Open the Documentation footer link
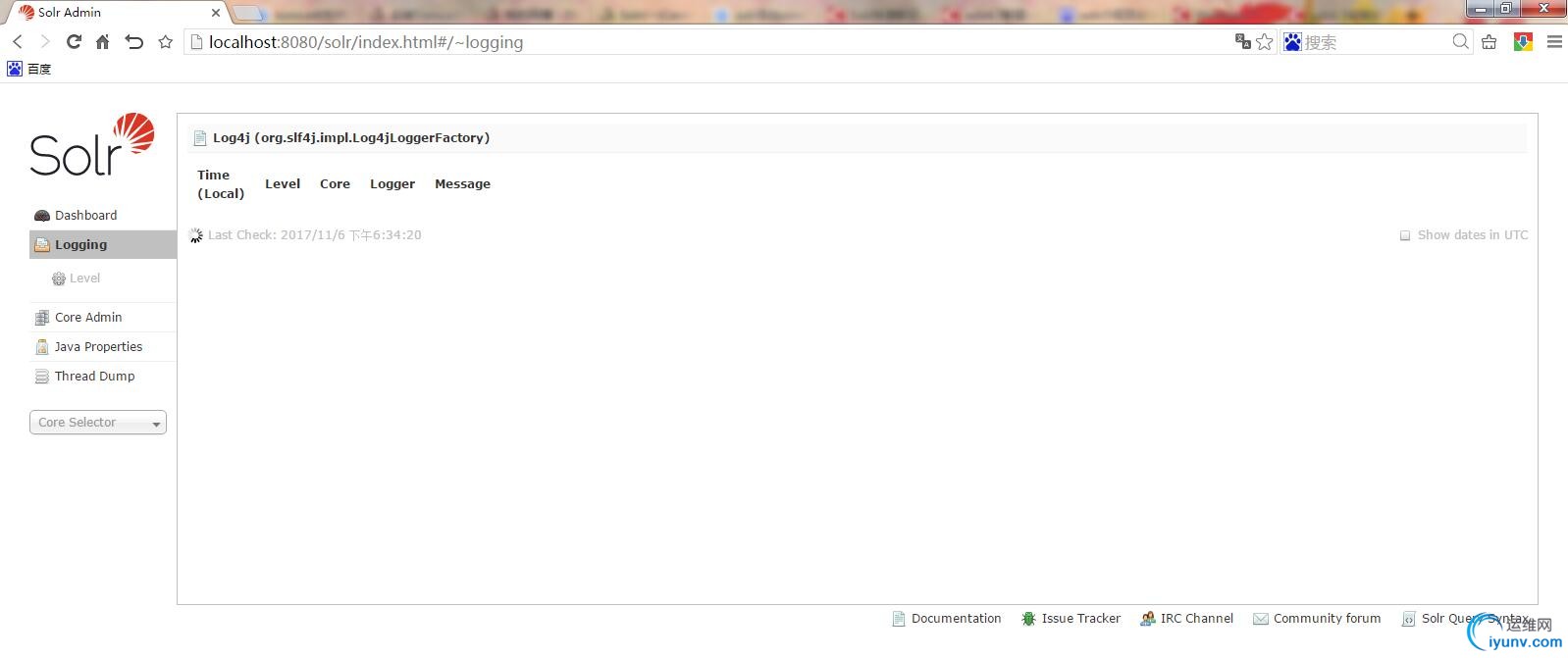The image size is (1568, 658). click(956, 618)
